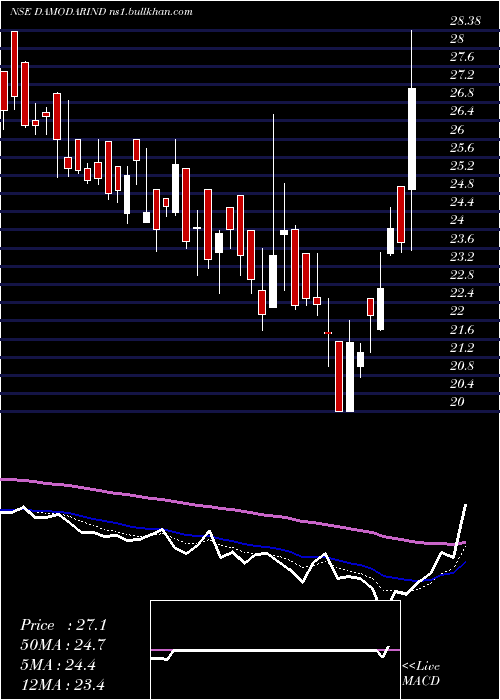The width and height of the screenshot is (500, 700).
Task: Click the 22.4 price axis label
Action: click(x=462, y=293)
